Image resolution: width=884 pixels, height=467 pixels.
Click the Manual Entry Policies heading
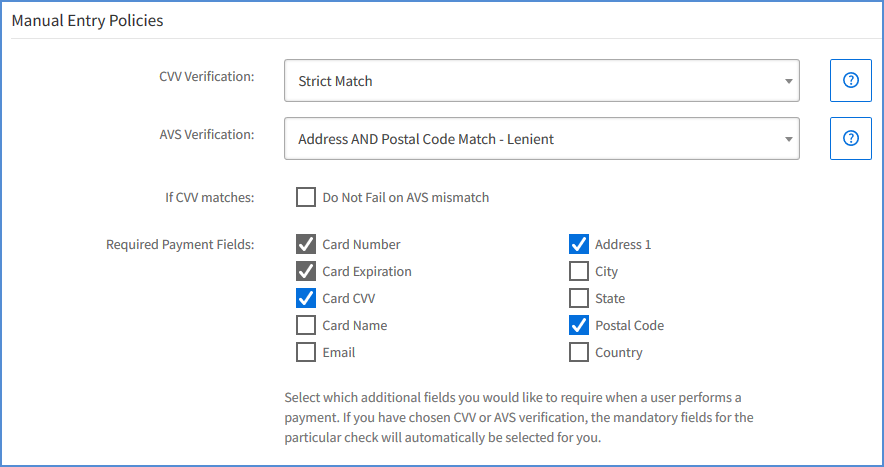(87, 20)
